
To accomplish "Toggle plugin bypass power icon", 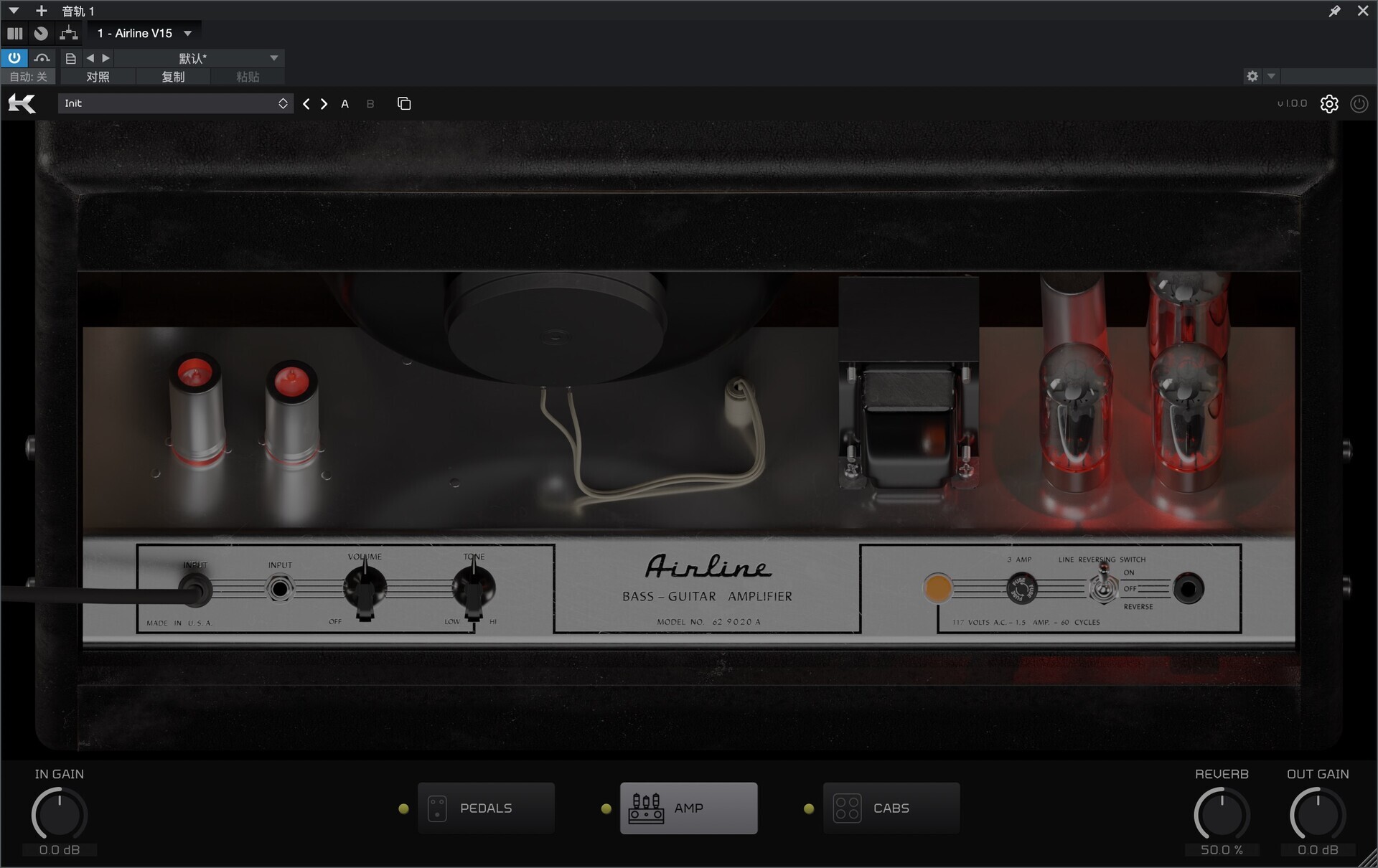I will (x=1359, y=104).
